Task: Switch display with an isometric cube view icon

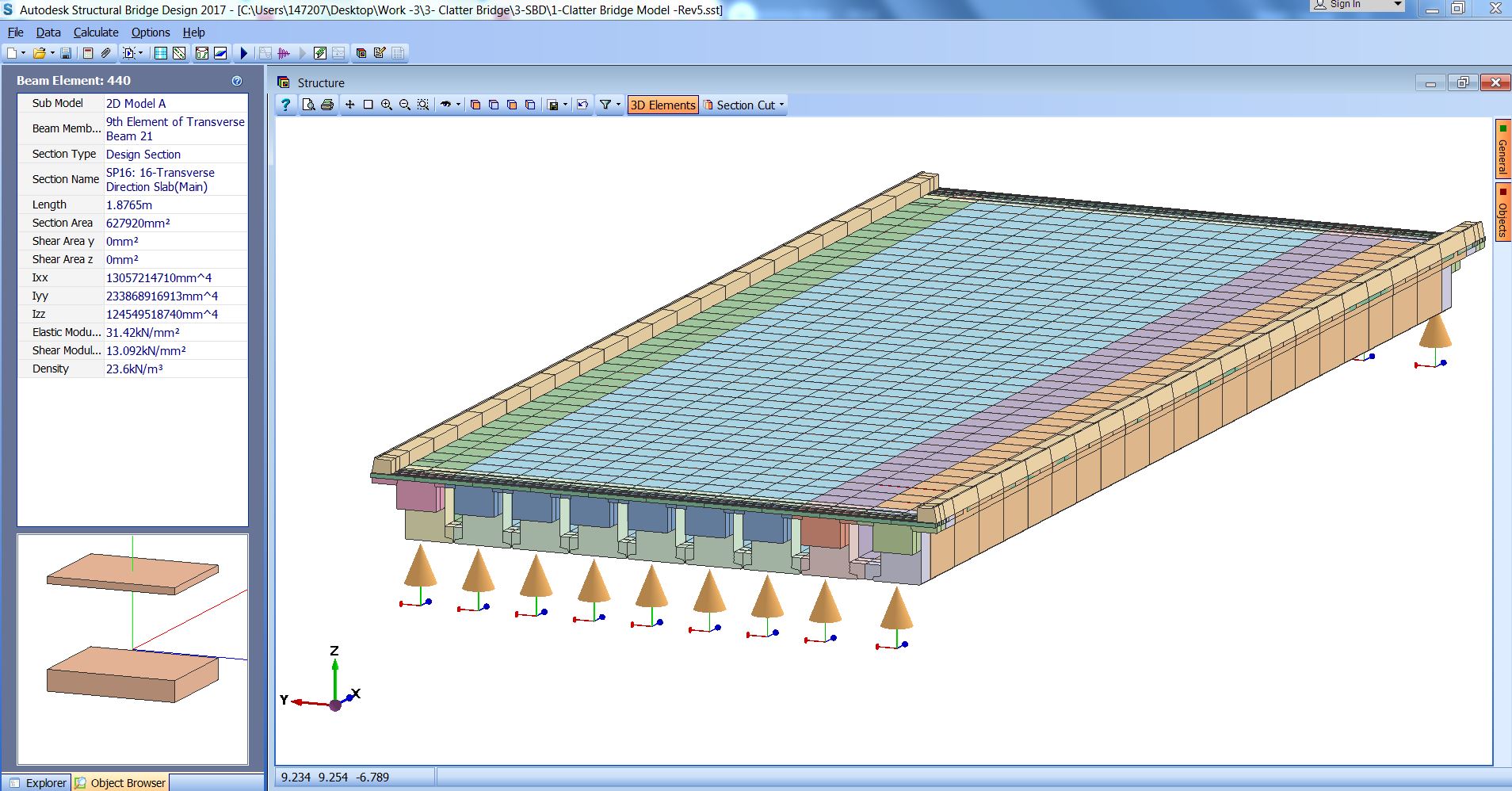Action: 475,104
